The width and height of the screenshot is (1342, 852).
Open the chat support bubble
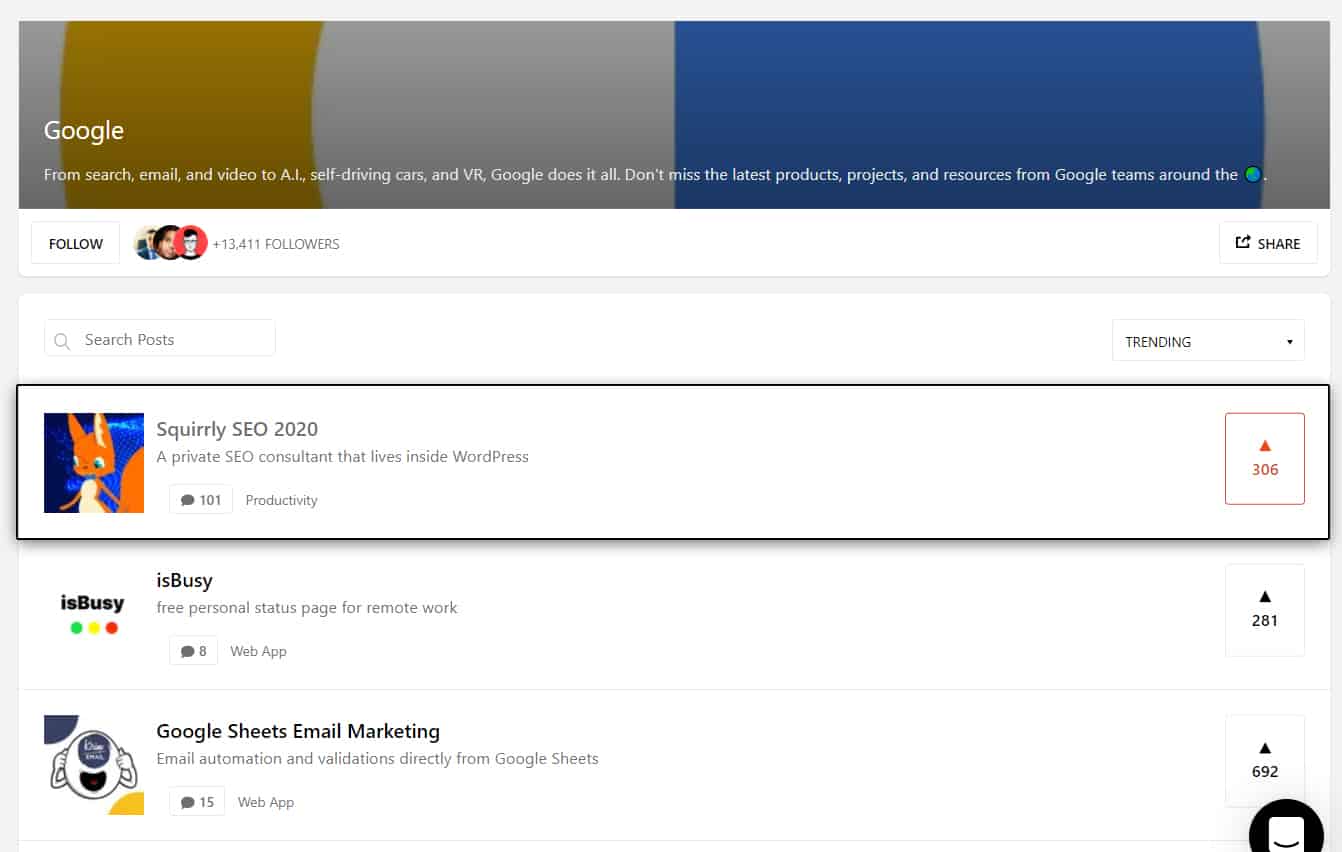click(1285, 831)
